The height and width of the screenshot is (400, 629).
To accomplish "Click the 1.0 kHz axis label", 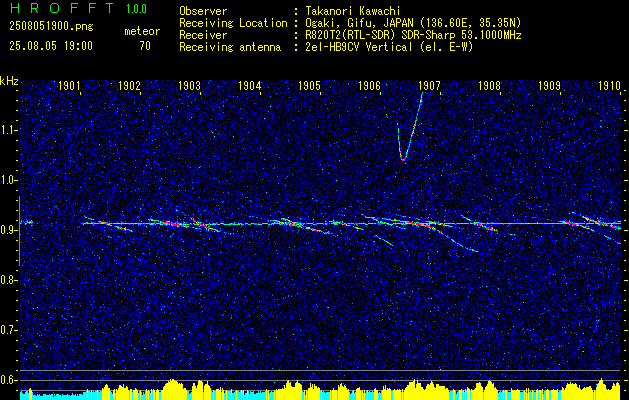I will (x=7, y=181).
